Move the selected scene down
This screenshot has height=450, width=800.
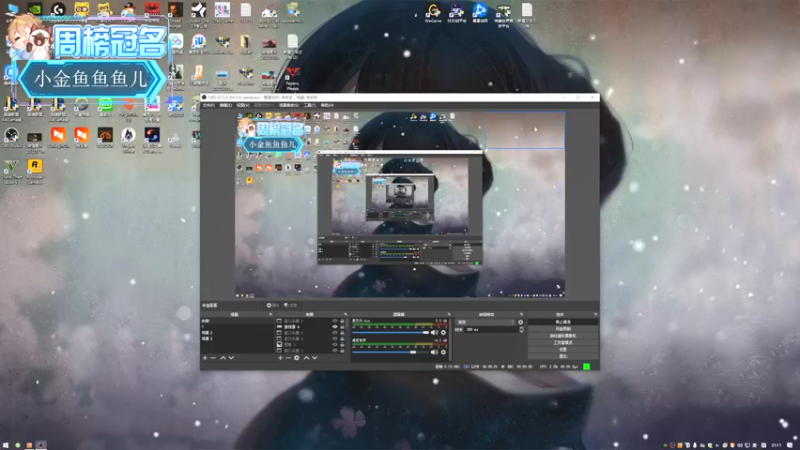tap(231, 358)
